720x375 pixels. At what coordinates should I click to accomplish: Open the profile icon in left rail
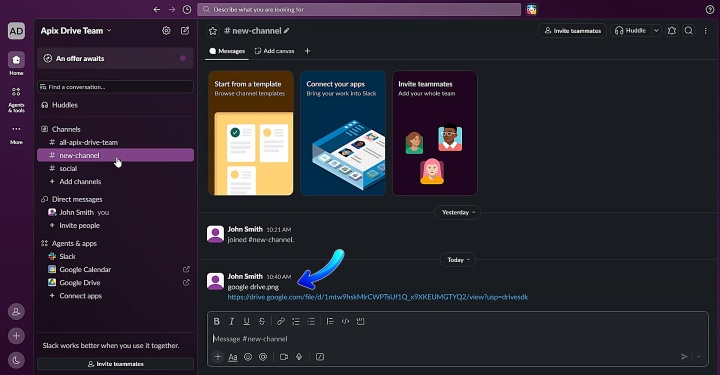16,312
